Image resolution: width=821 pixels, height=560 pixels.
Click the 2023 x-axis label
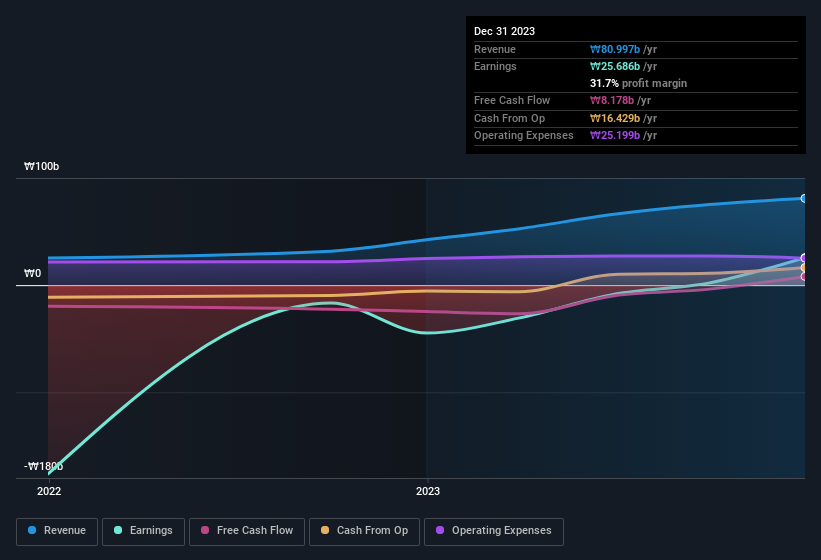(428, 491)
